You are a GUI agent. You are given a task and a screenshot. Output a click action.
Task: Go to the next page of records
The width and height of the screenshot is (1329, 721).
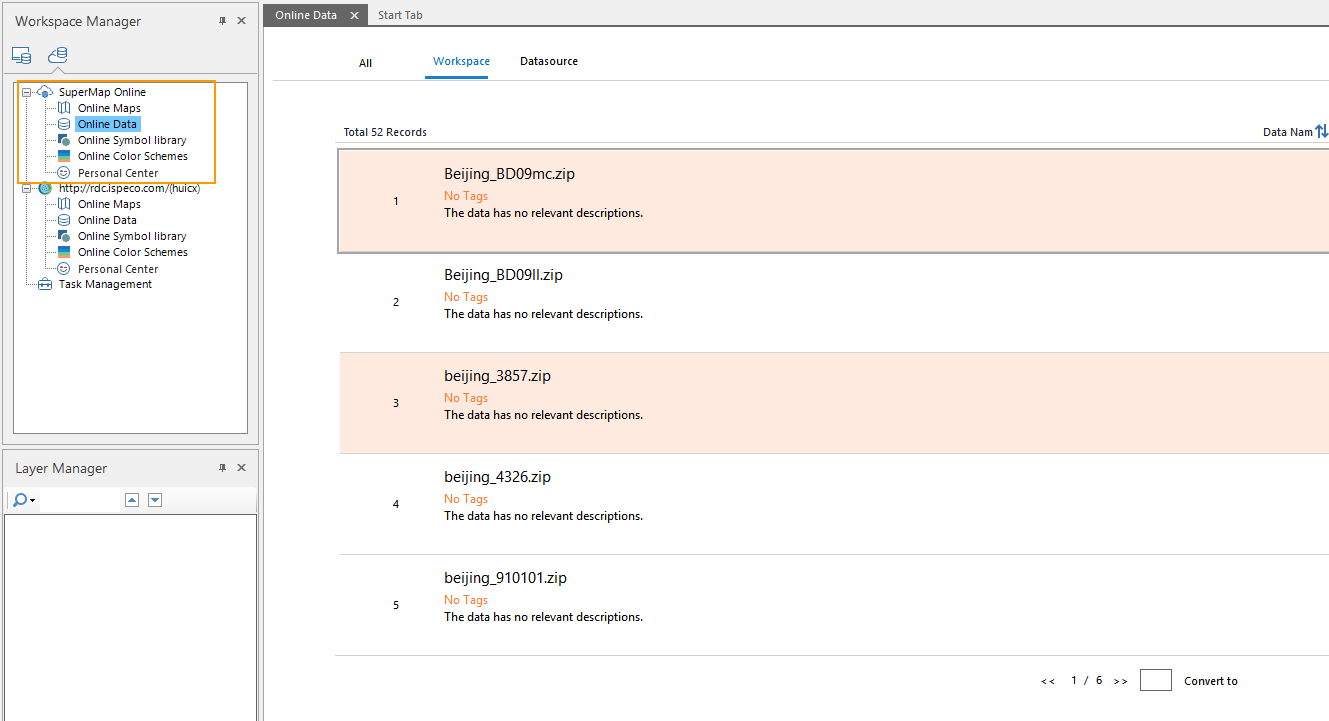tap(1120, 681)
